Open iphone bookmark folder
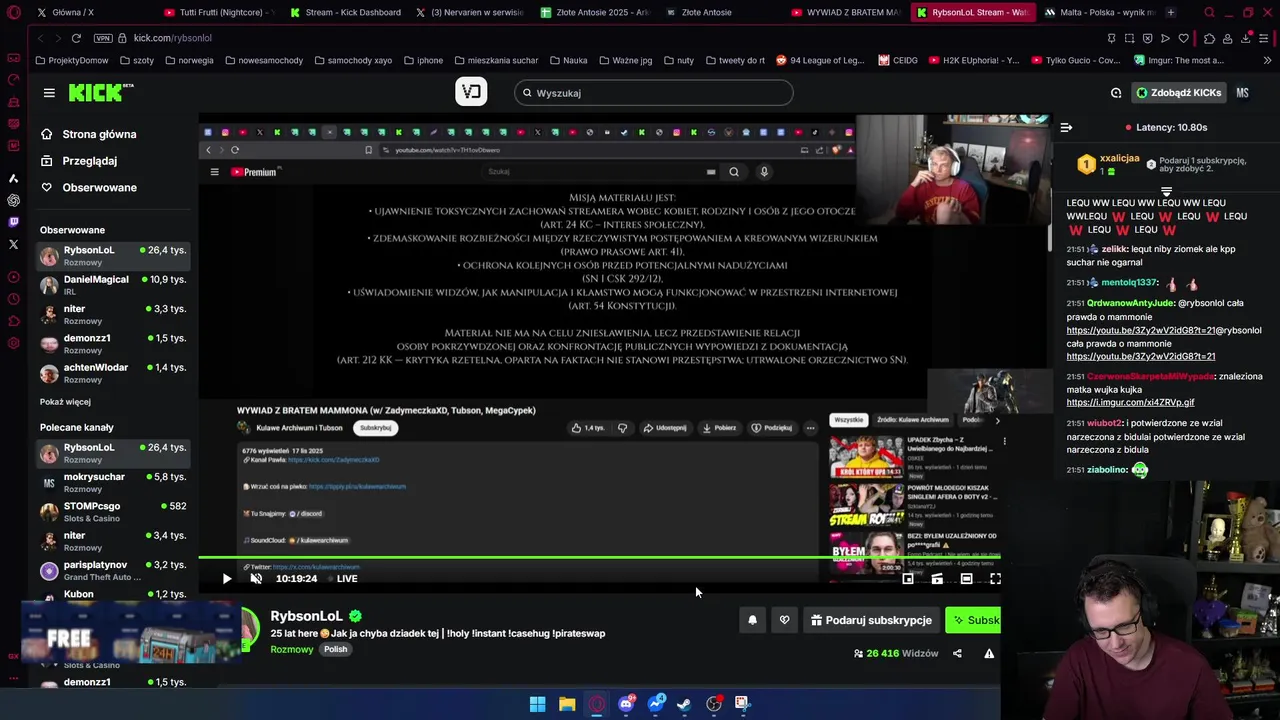The width and height of the screenshot is (1280, 720). pyautogui.click(x=422, y=60)
